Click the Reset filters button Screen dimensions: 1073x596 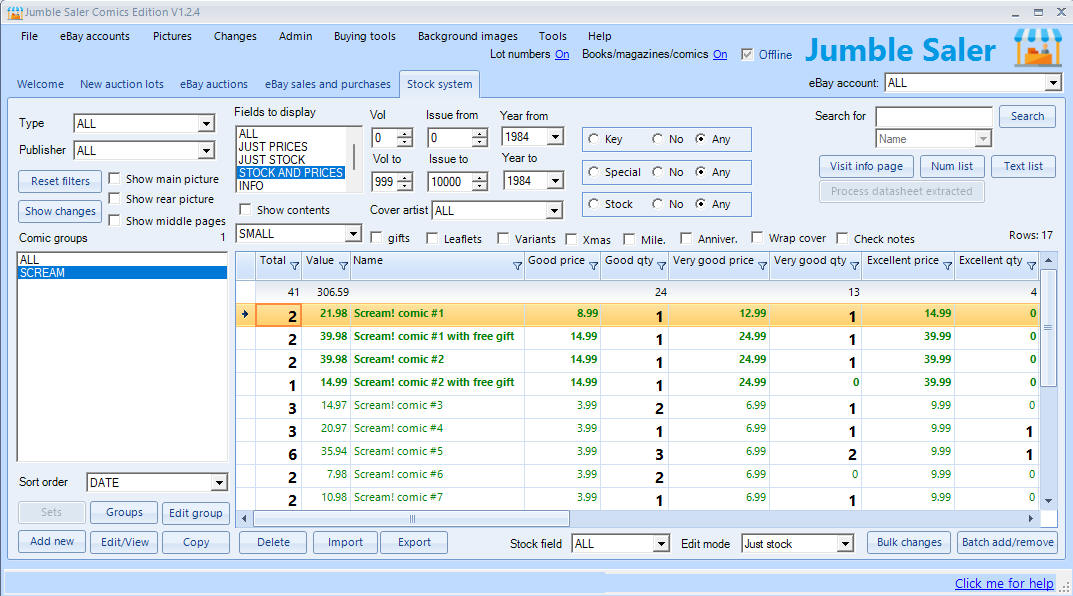tap(60, 181)
